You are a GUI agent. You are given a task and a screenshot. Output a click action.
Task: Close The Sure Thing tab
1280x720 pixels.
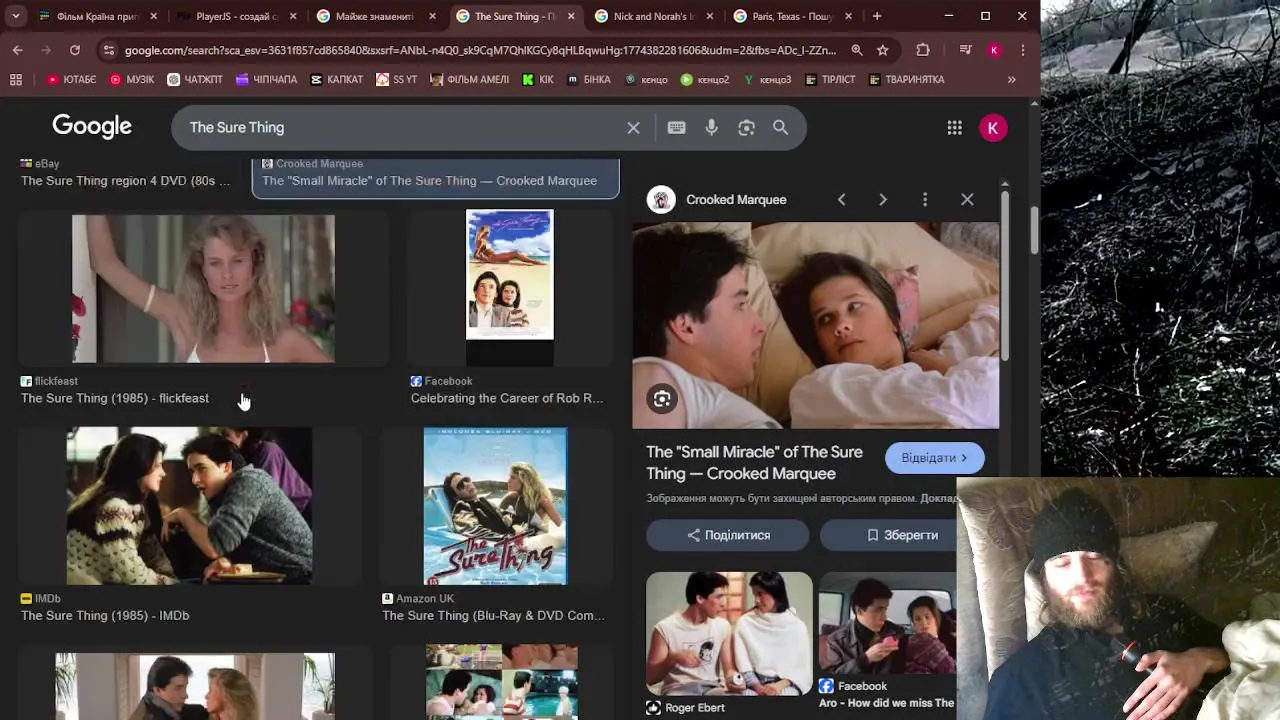coord(570,16)
